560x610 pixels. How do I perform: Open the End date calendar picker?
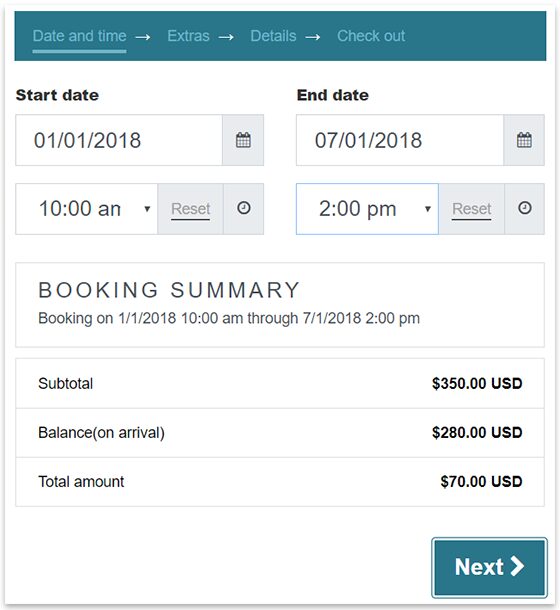(524, 140)
